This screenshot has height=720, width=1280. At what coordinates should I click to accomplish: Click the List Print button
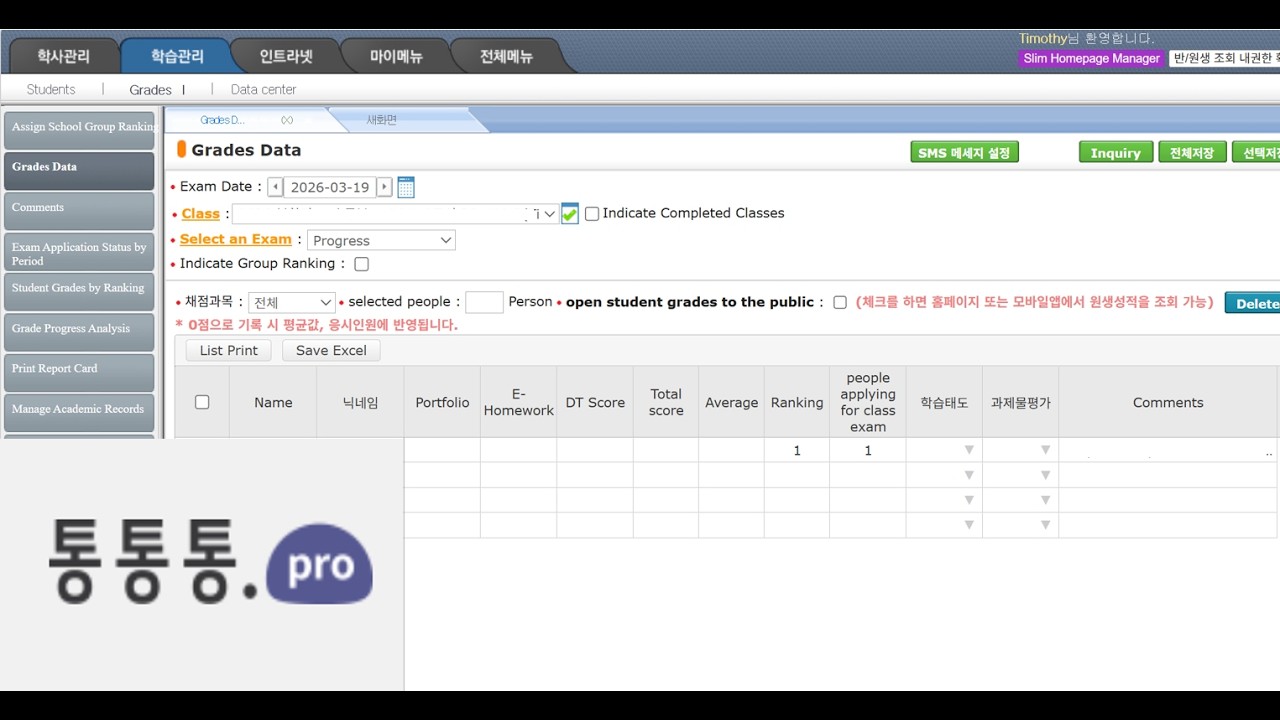click(x=228, y=350)
